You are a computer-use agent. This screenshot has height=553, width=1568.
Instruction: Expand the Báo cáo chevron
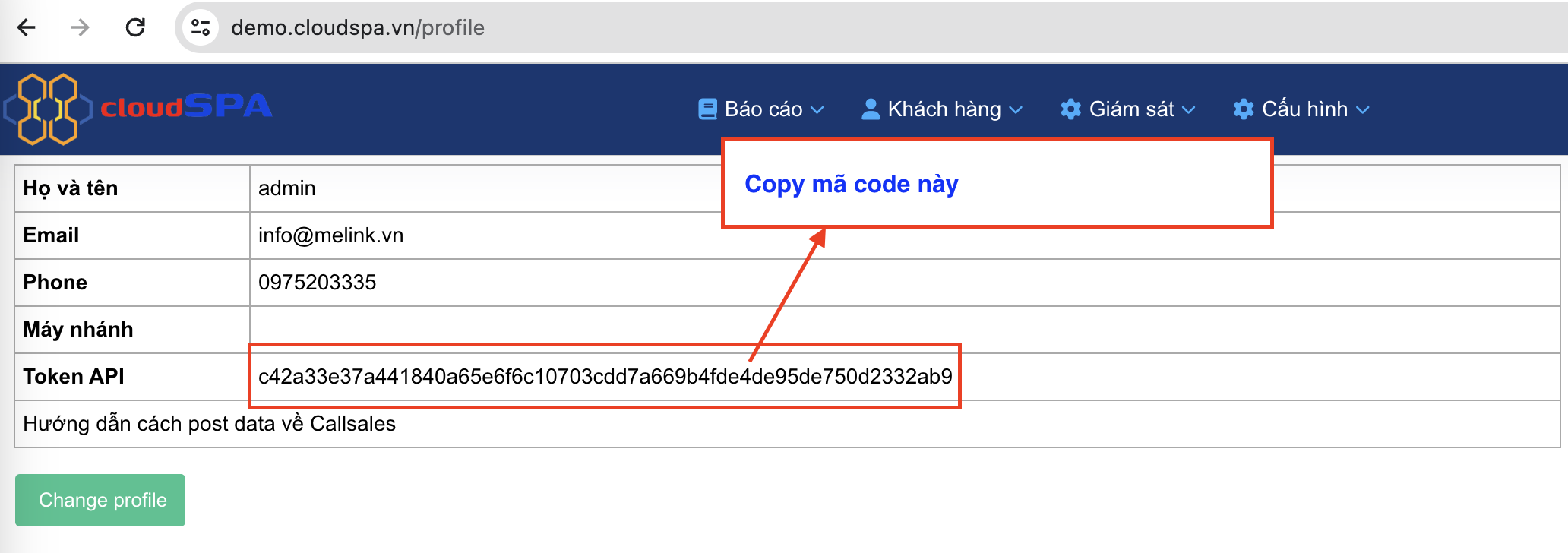pos(817,110)
